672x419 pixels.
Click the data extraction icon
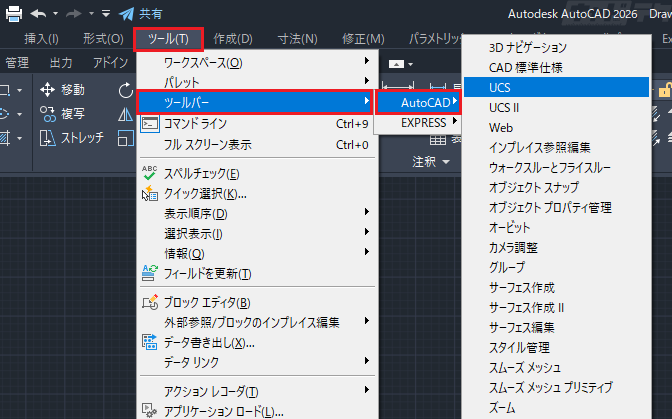[x=150, y=342]
